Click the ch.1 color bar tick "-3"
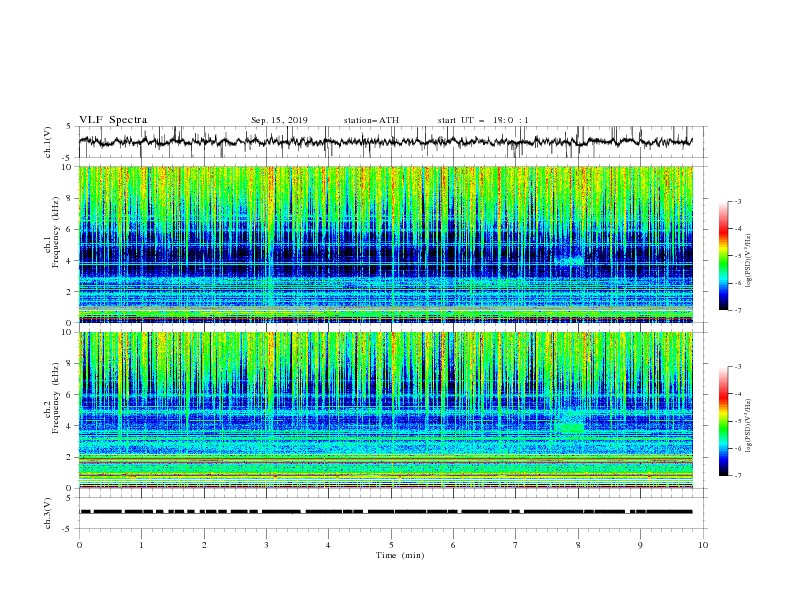 point(738,201)
